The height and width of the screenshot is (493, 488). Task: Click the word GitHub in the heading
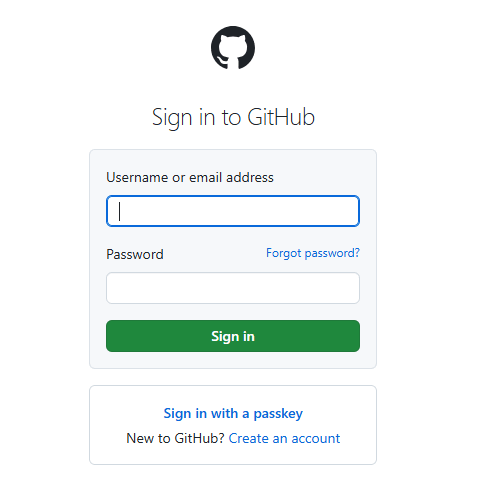[281, 117]
